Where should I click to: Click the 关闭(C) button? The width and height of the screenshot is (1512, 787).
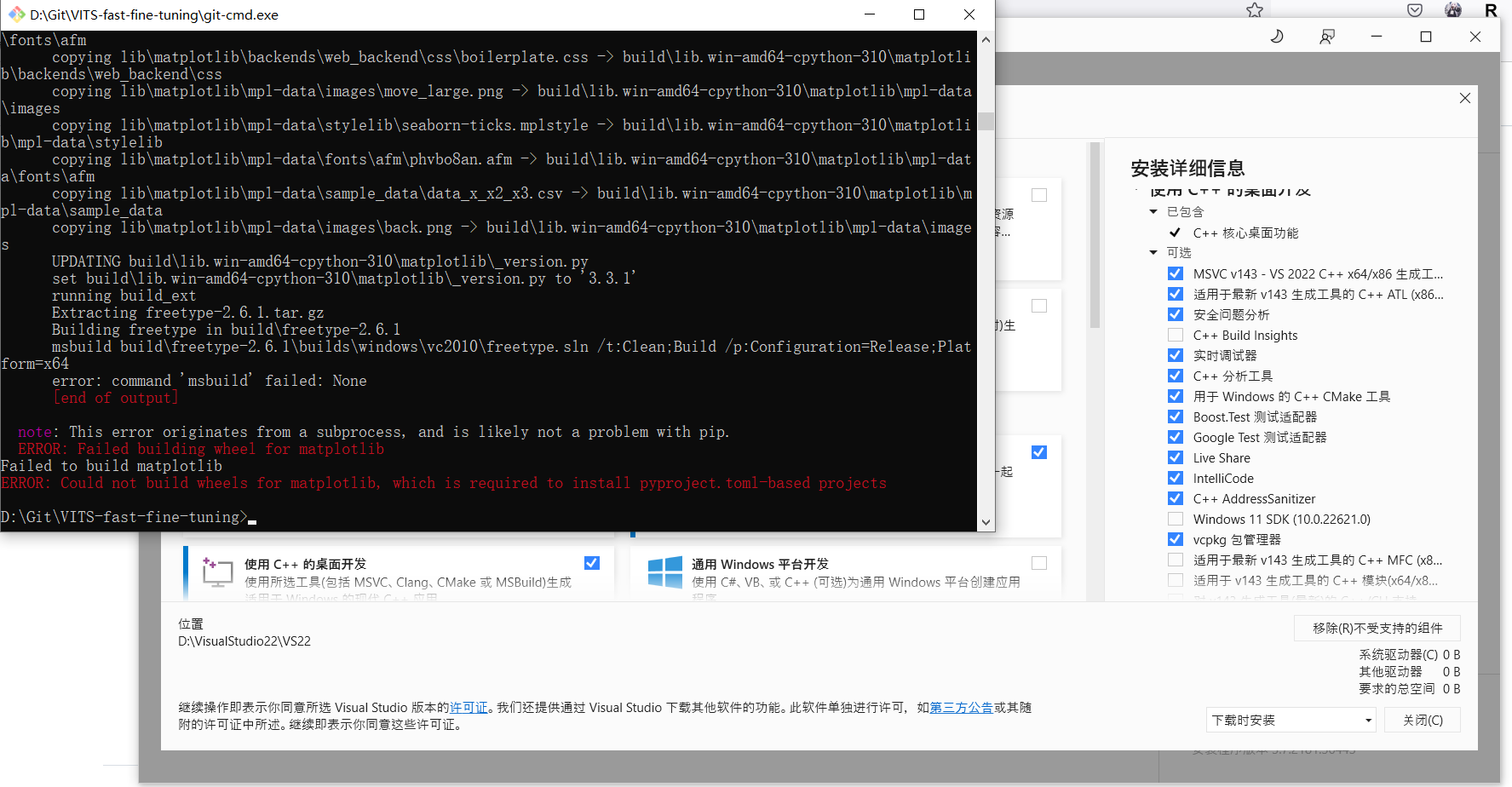click(x=1422, y=720)
